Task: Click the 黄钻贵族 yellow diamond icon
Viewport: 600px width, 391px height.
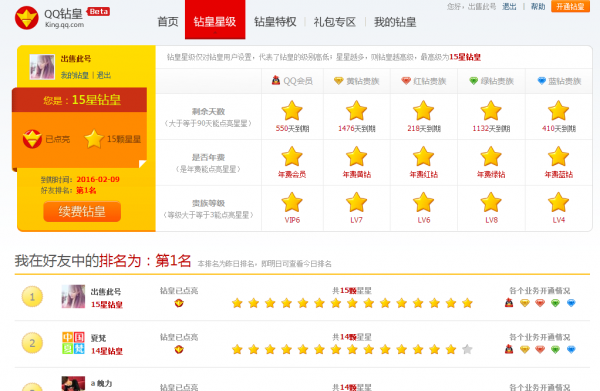Action: point(338,81)
